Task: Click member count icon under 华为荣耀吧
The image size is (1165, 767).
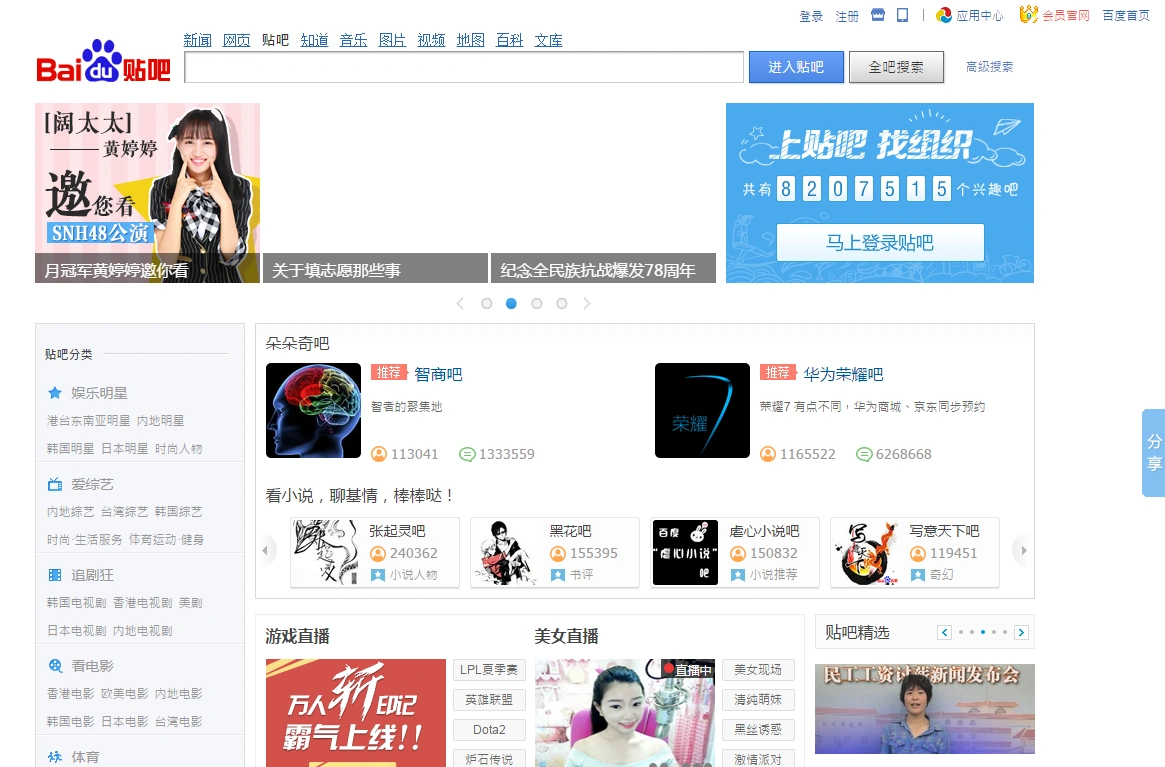Action: pyautogui.click(x=768, y=453)
